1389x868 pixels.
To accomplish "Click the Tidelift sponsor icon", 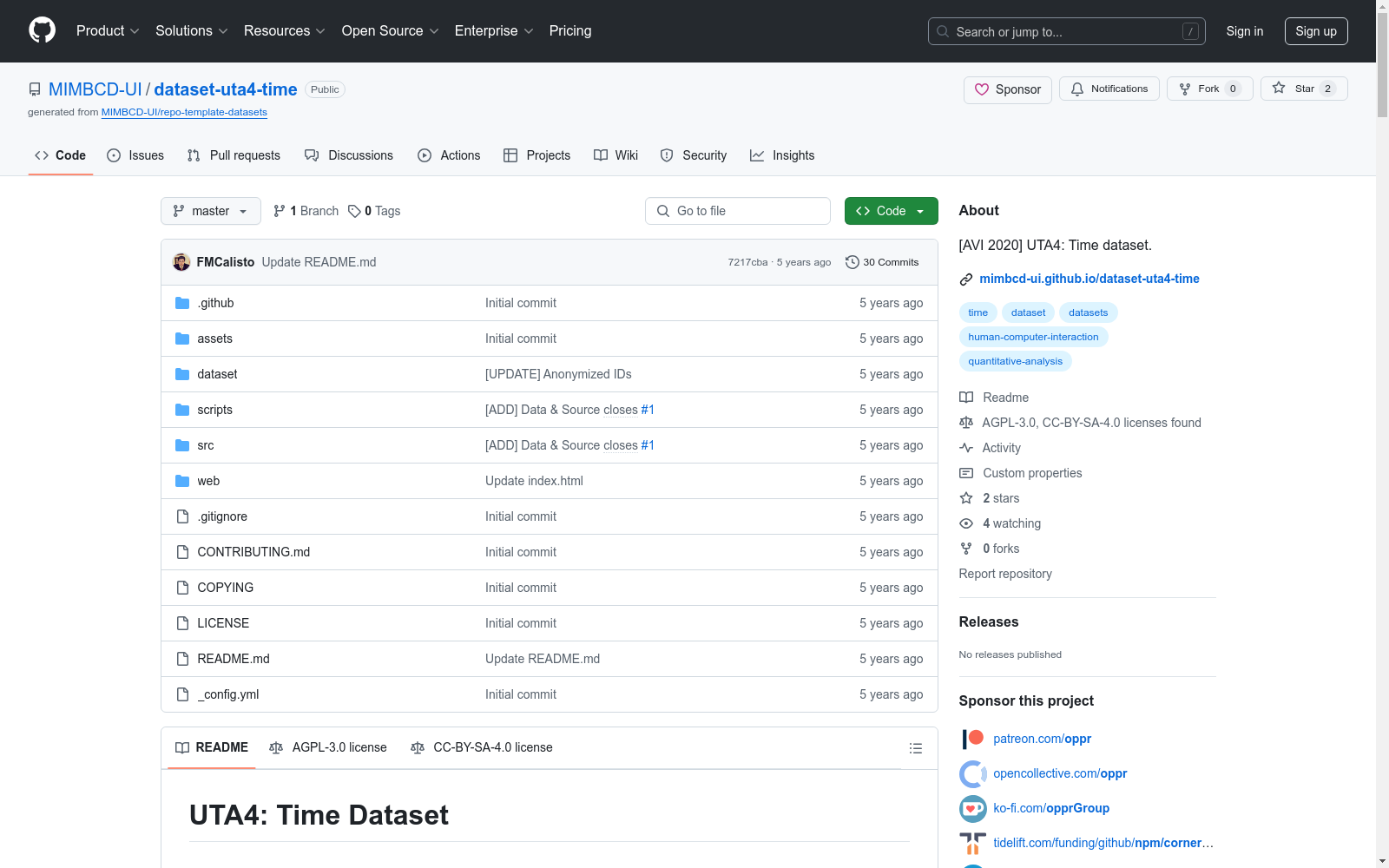I will [973, 843].
